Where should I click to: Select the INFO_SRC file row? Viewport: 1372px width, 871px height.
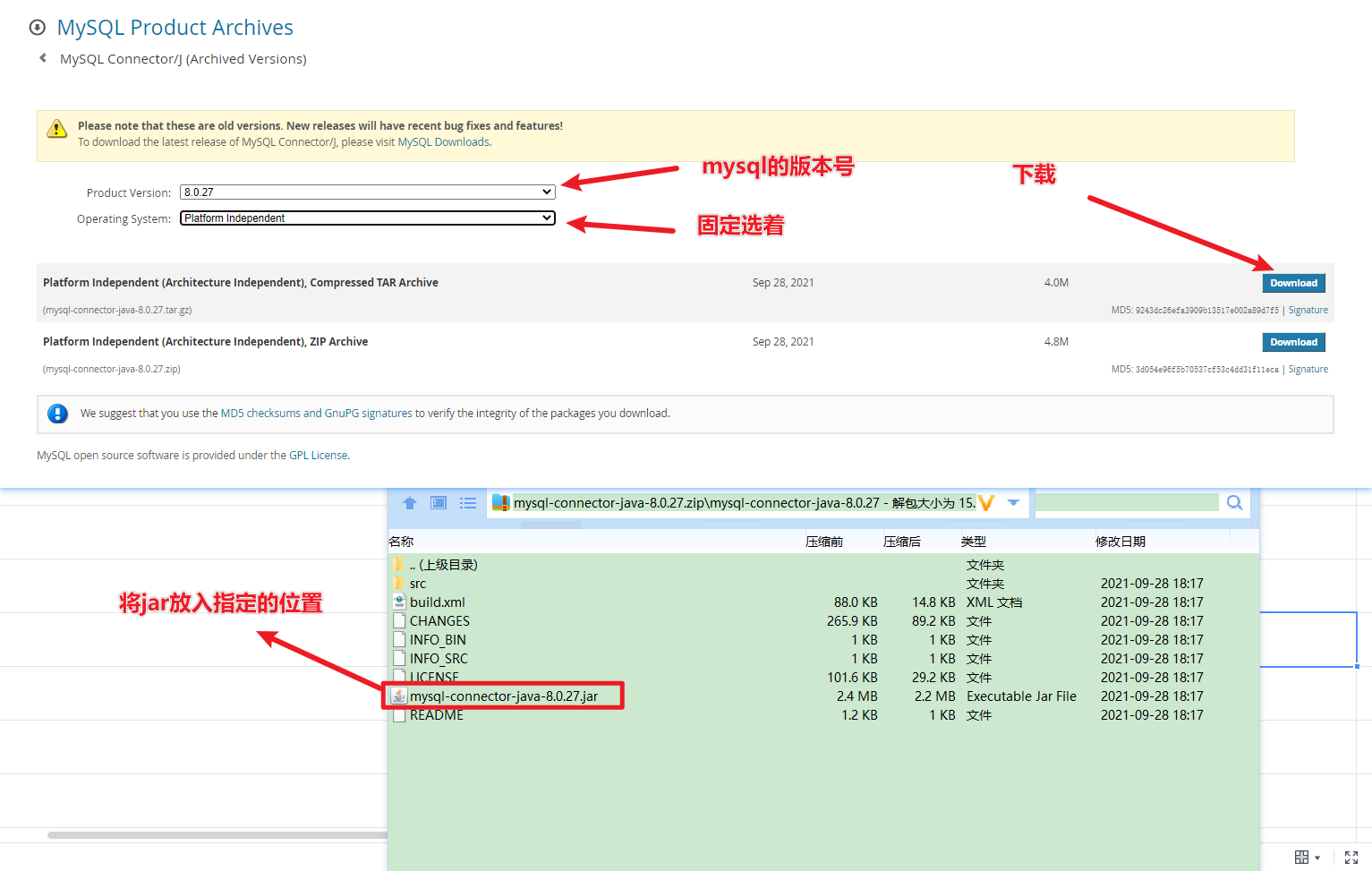(823, 658)
